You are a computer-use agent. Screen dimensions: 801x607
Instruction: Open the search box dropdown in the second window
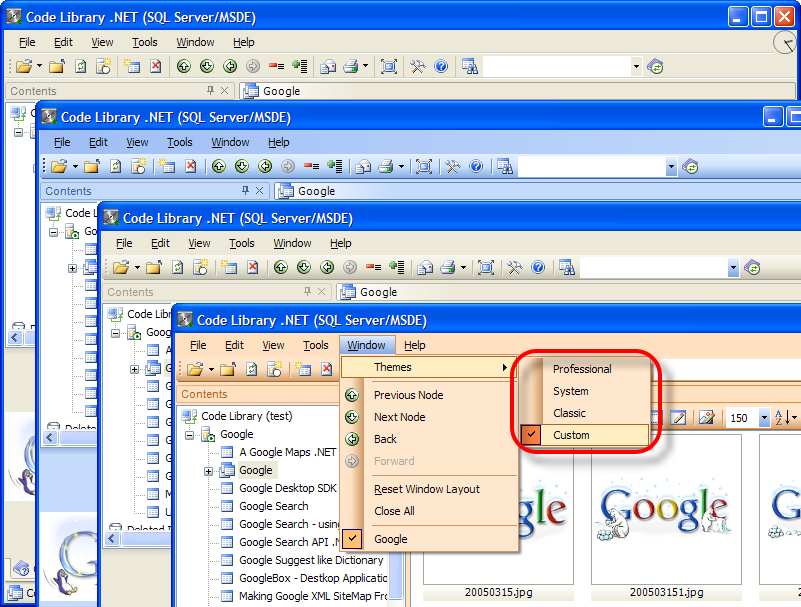pyautogui.click(x=671, y=167)
